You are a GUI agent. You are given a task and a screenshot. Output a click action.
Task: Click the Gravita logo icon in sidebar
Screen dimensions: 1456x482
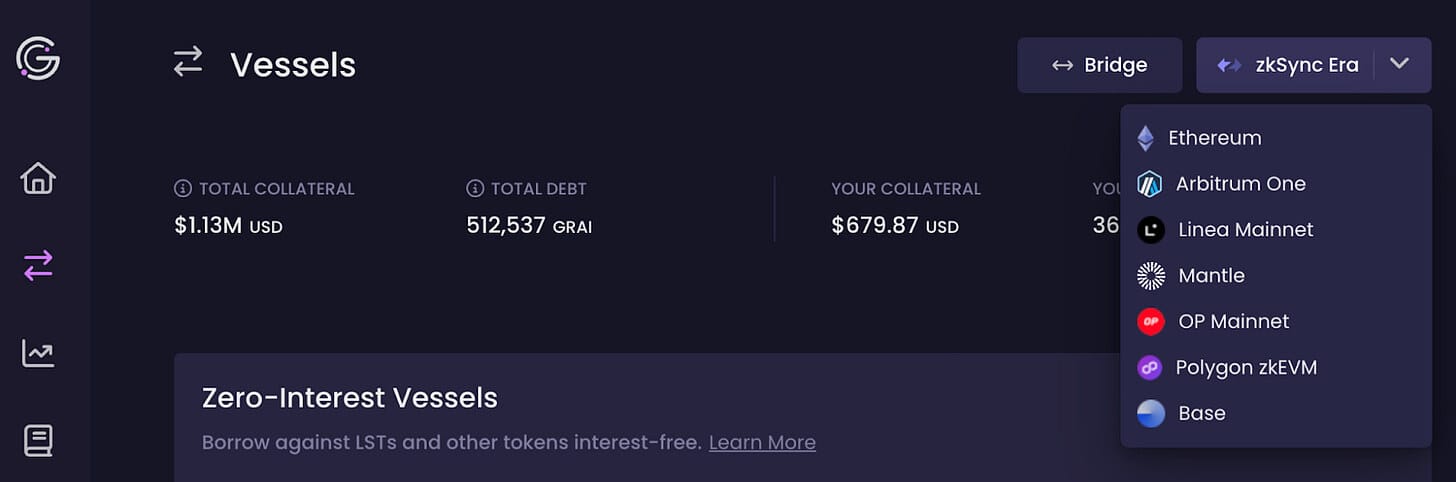pos(38,60)
